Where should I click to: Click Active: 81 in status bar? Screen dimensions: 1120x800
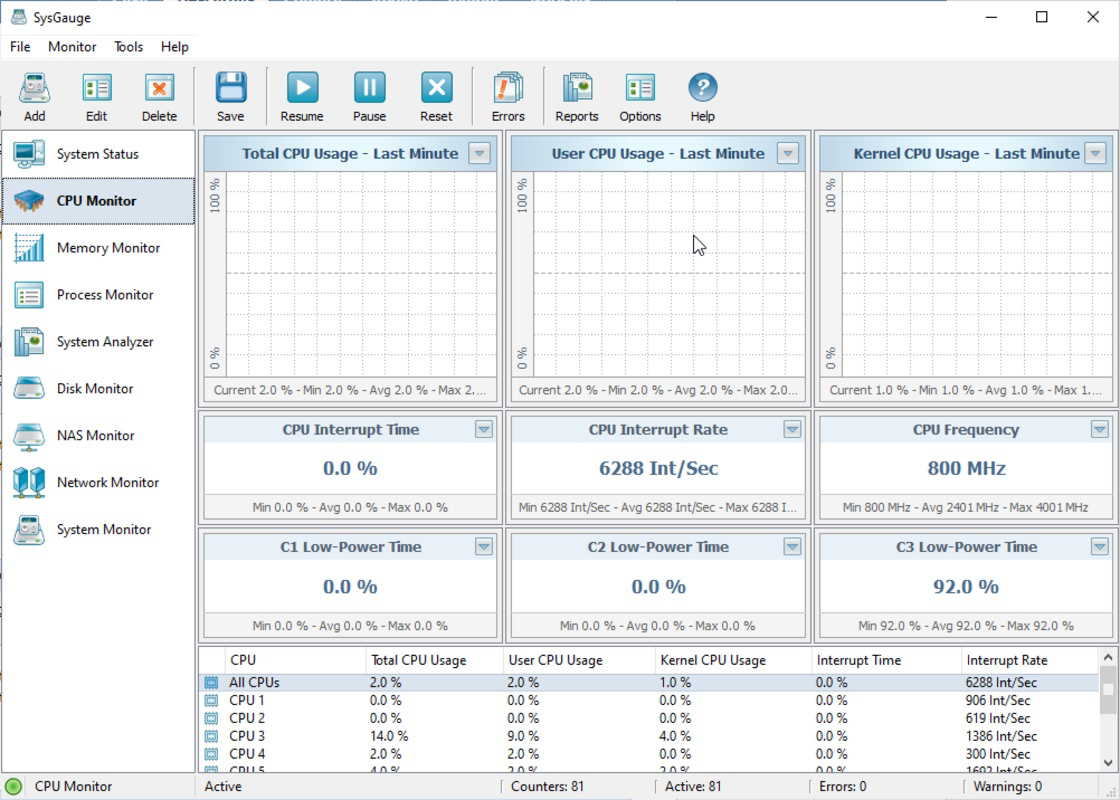click(696, 786)
